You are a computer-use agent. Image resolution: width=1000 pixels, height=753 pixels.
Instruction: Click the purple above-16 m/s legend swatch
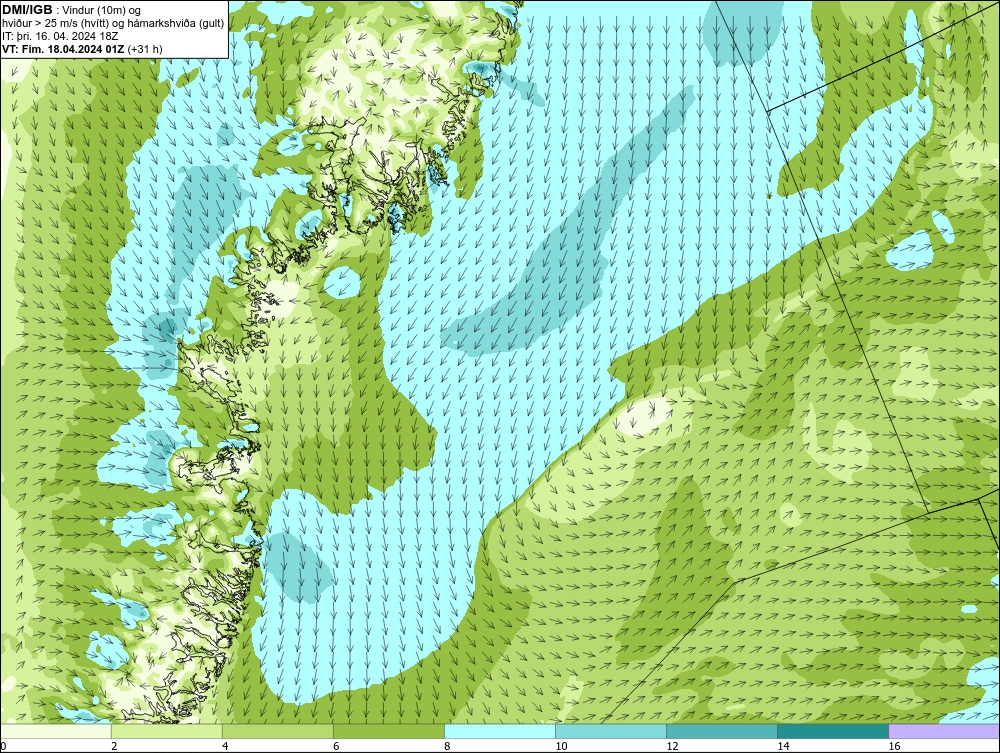coord(944,731)
